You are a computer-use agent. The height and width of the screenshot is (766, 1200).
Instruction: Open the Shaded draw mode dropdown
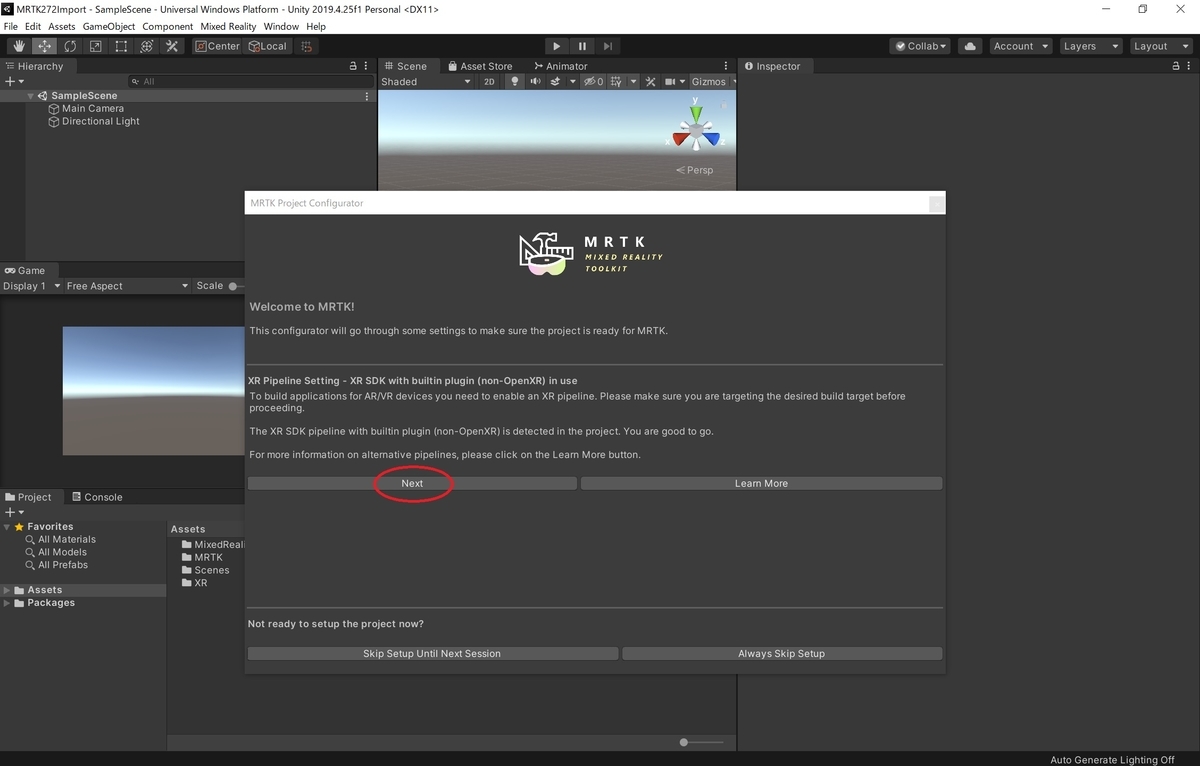point(425,81)
